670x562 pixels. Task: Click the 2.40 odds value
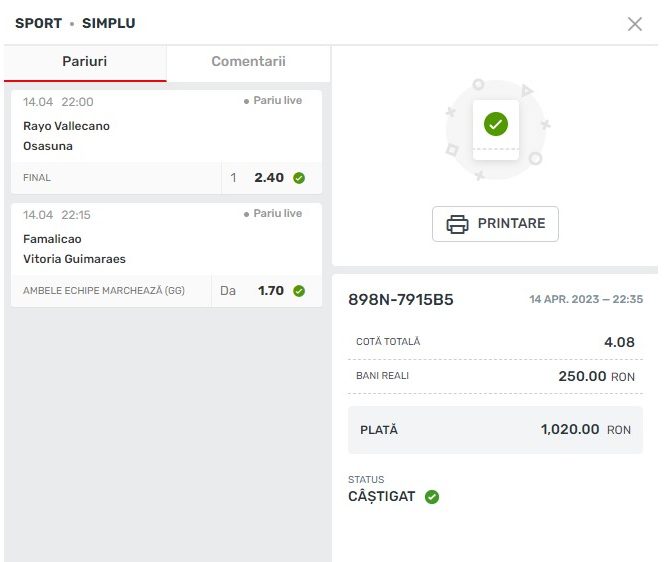click(269, 178)
